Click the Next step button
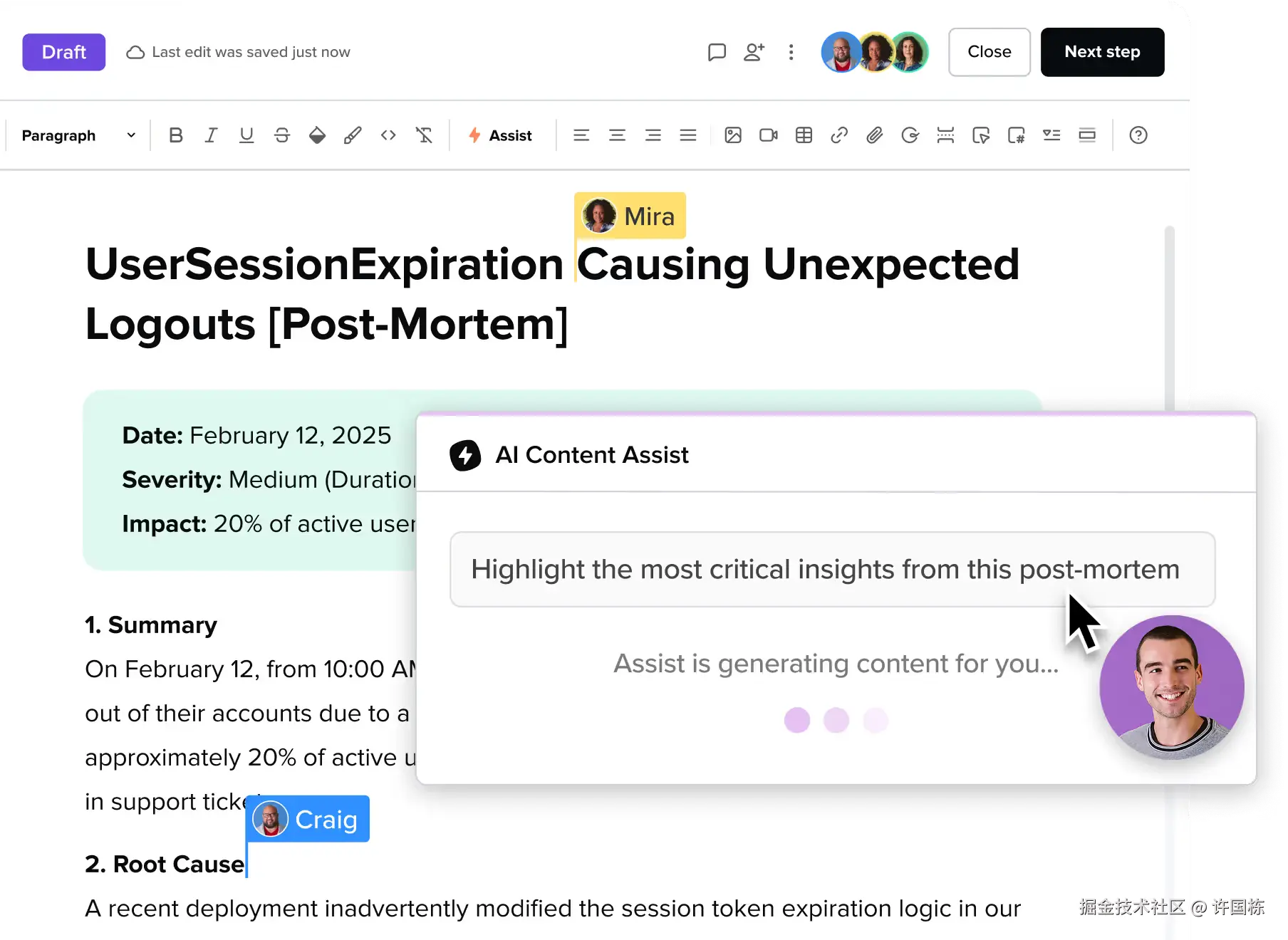 click(1102, 52)
